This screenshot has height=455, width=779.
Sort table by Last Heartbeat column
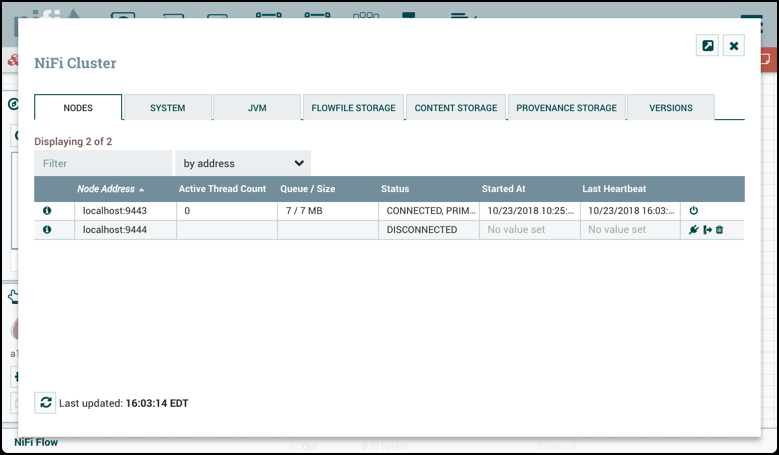pos(615,189)
